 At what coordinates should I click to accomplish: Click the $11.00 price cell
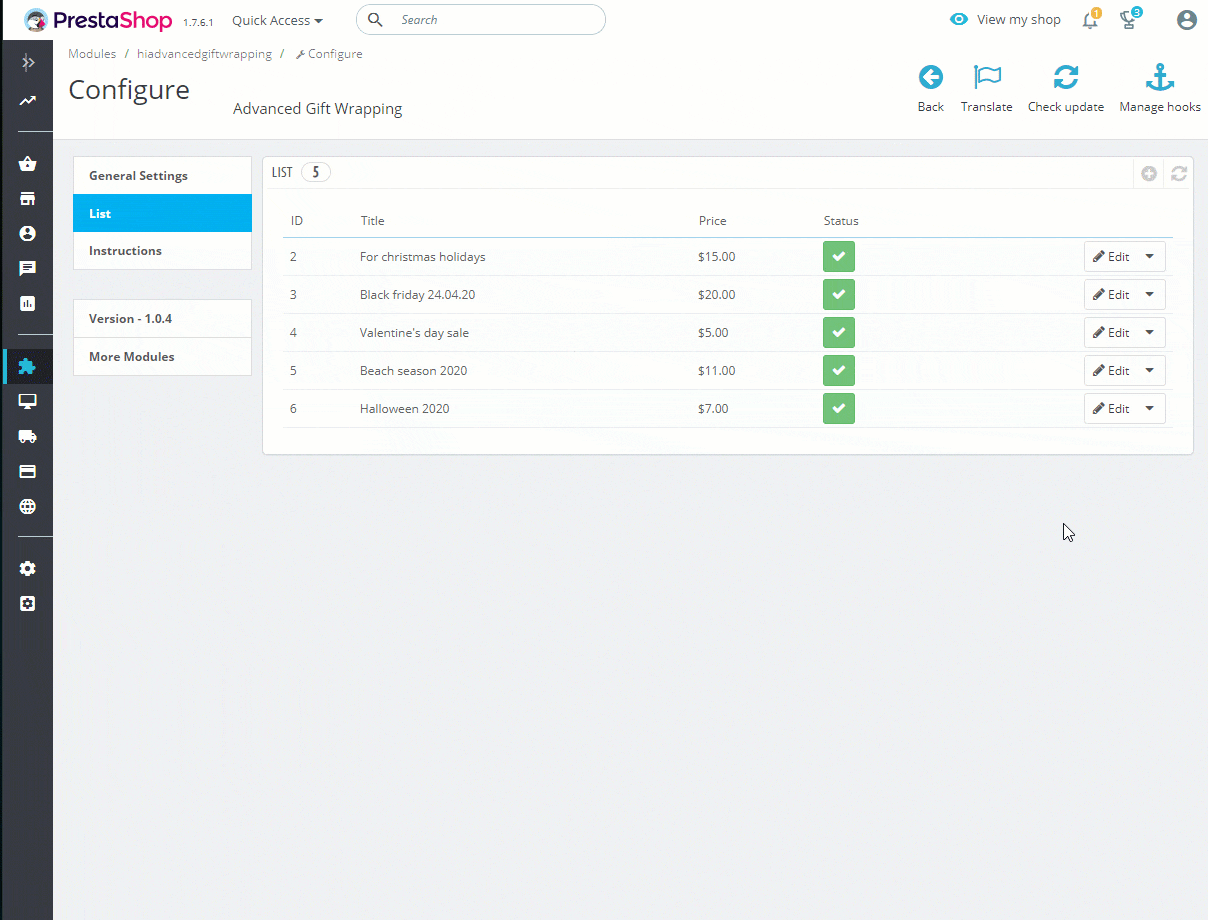pyautogui.click(x=716, y=371)
